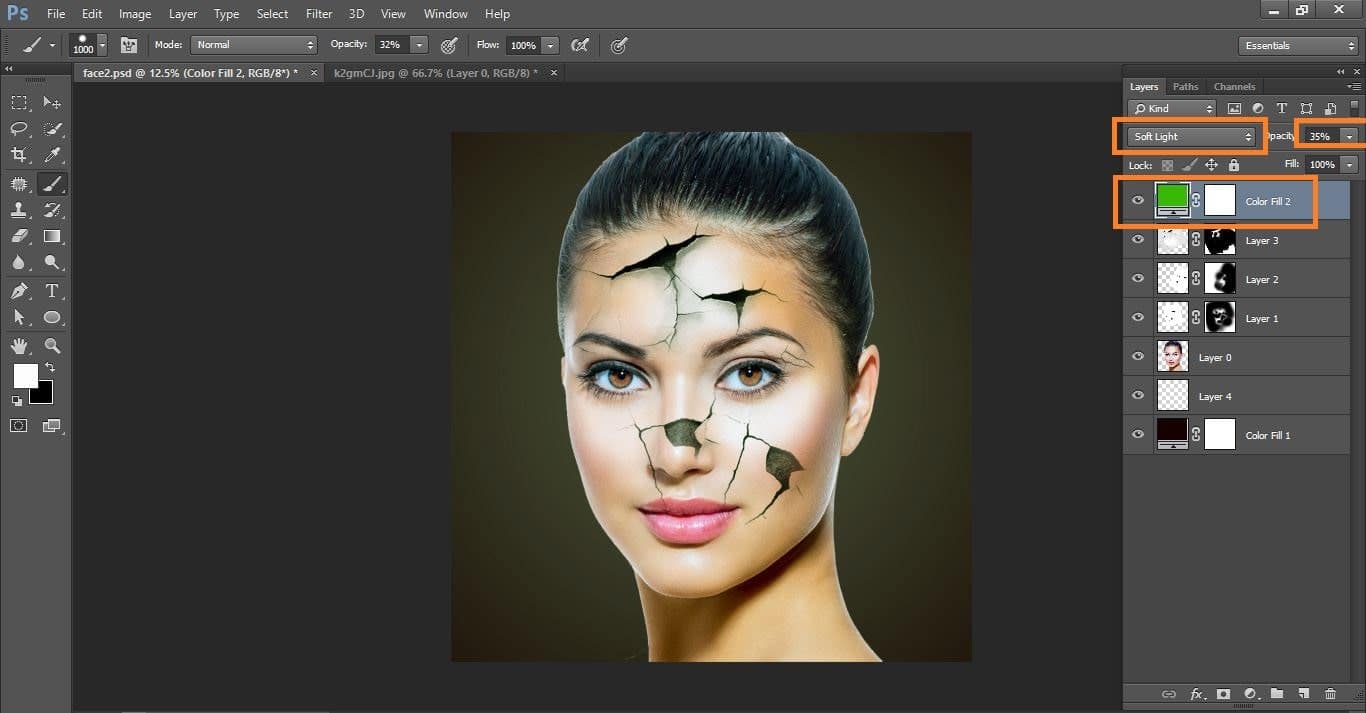Hide the Color Fill 1 layer
Image resolution: width=1366 pixels, height=713 pixels.
(x=1137, y=435)
